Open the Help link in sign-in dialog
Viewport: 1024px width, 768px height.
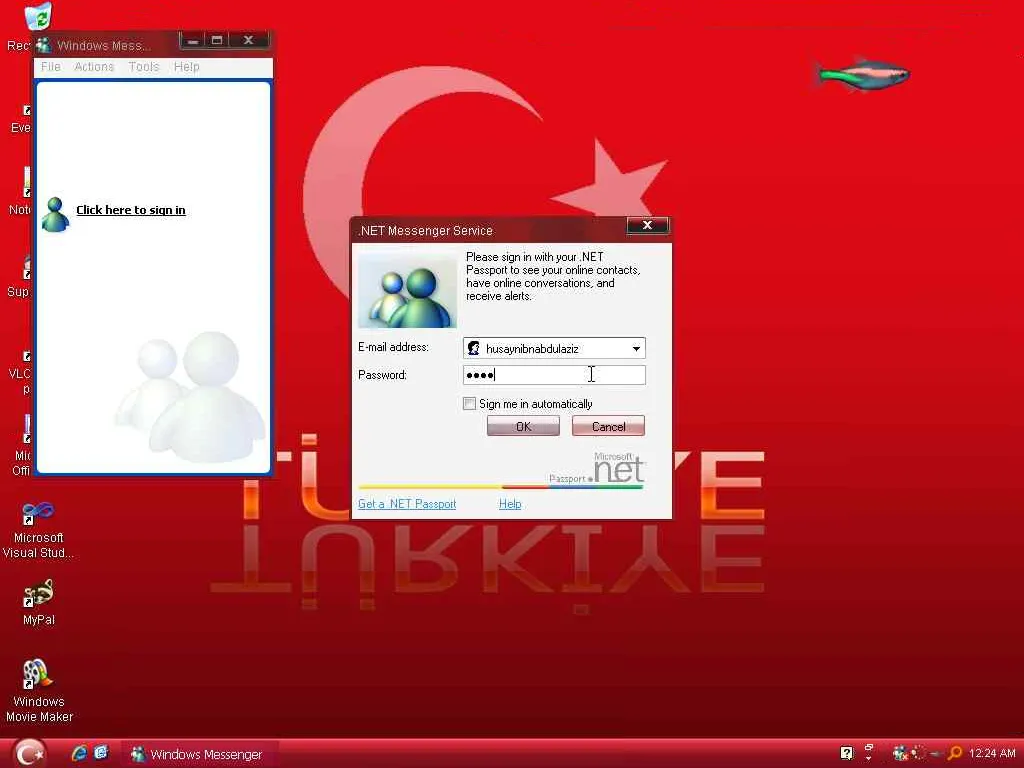(510, 504)
